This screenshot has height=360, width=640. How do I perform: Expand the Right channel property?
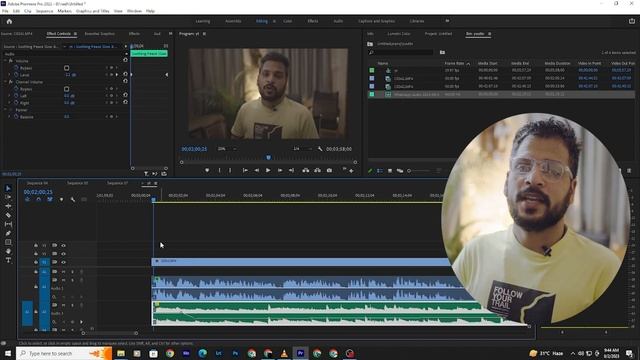click(x=9, y=103)
